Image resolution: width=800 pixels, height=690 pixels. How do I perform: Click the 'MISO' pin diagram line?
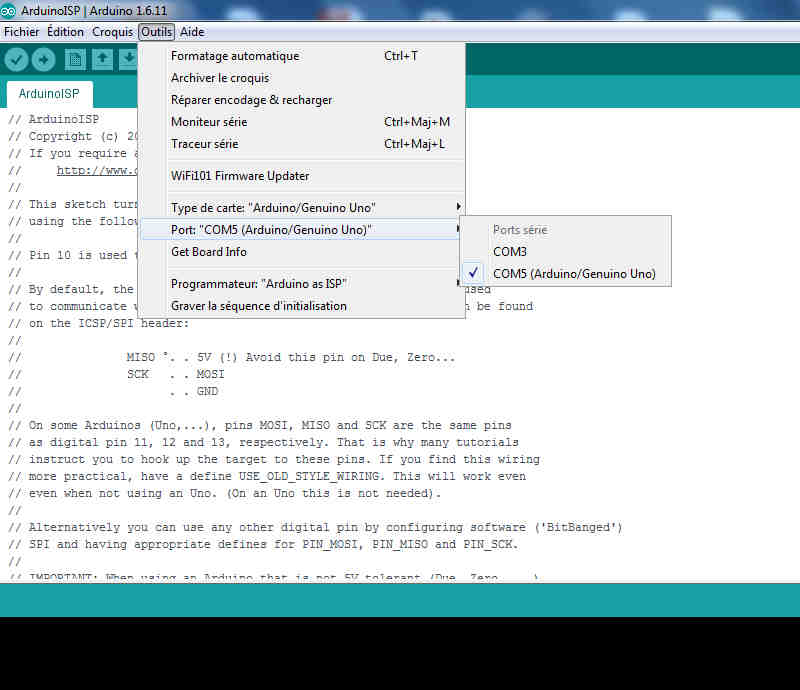click(231, 357)
